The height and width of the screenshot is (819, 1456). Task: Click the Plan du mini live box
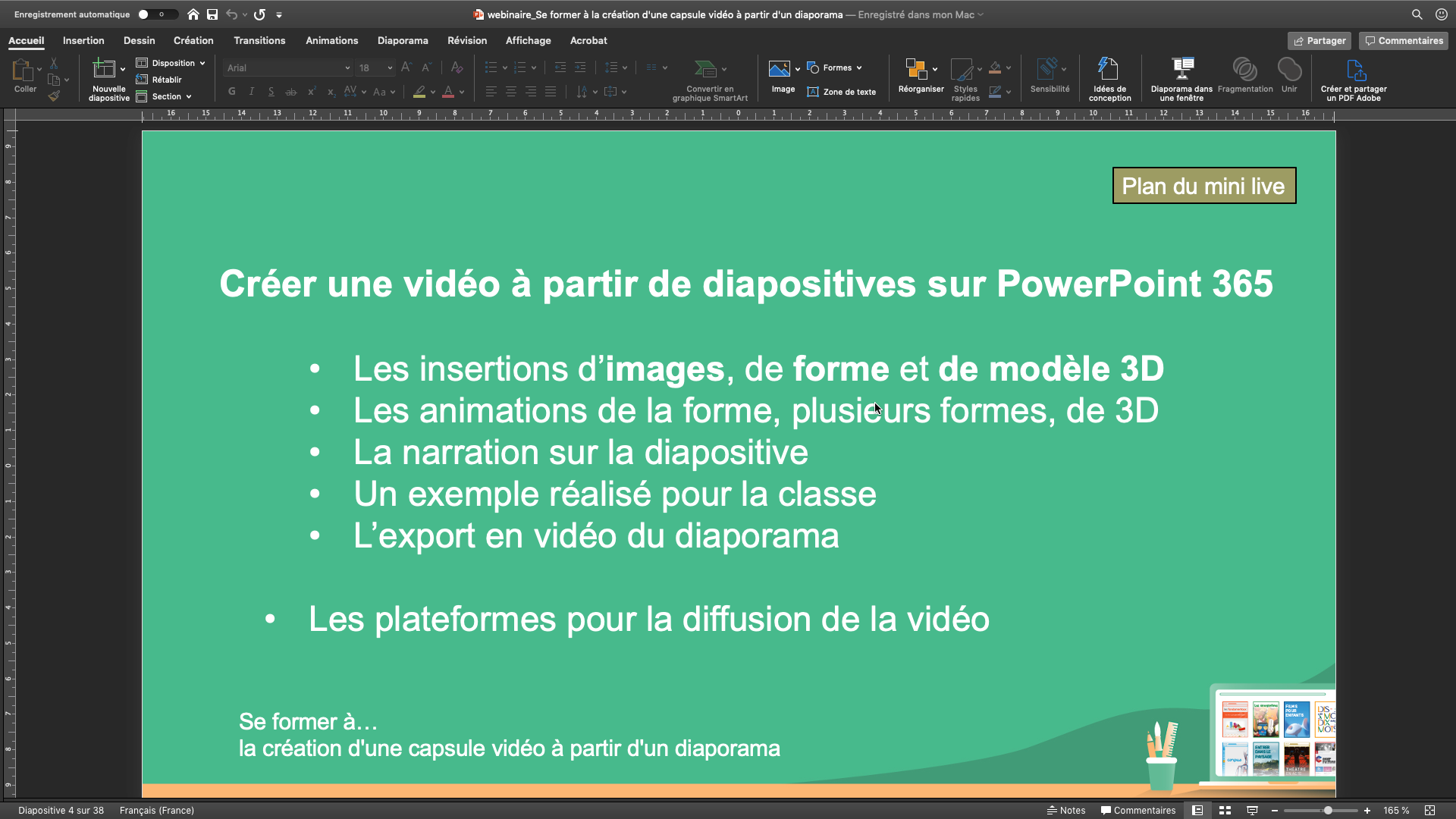point(1204,186)
